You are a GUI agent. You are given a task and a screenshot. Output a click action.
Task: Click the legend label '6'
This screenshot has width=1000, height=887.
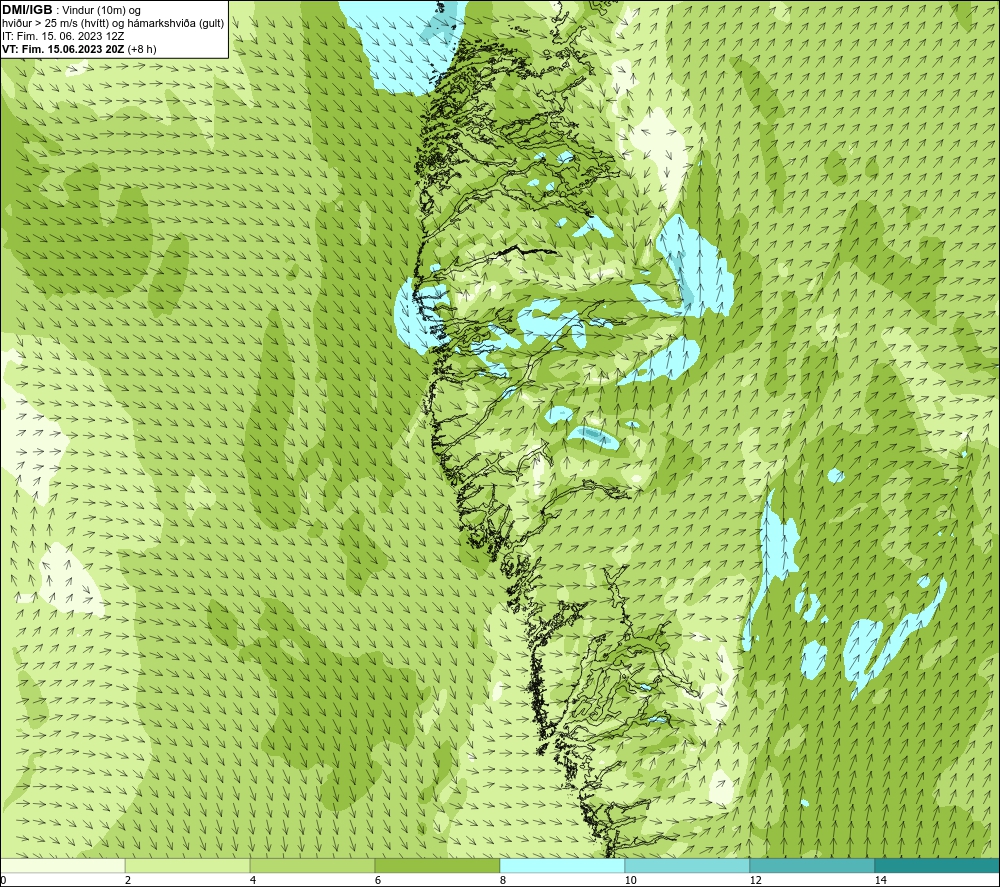tap(378, 880)
